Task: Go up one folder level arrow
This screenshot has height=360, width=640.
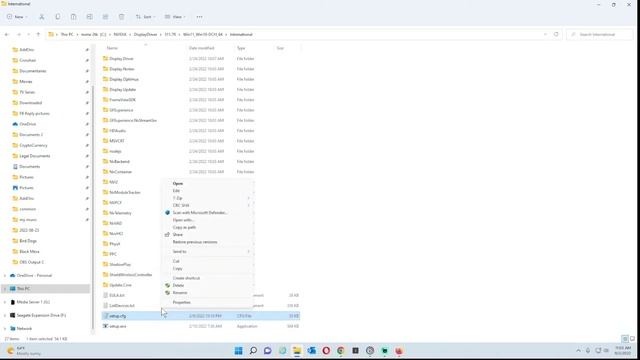Action: point(38,35)
